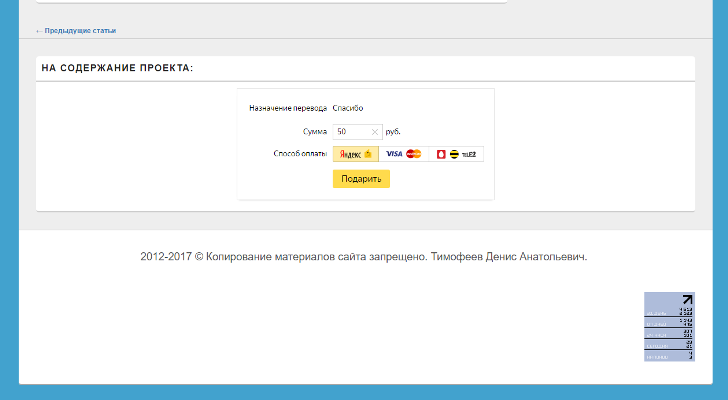
Task: Open the visitor statistics counter widget
Action: [x=668, y=326]
